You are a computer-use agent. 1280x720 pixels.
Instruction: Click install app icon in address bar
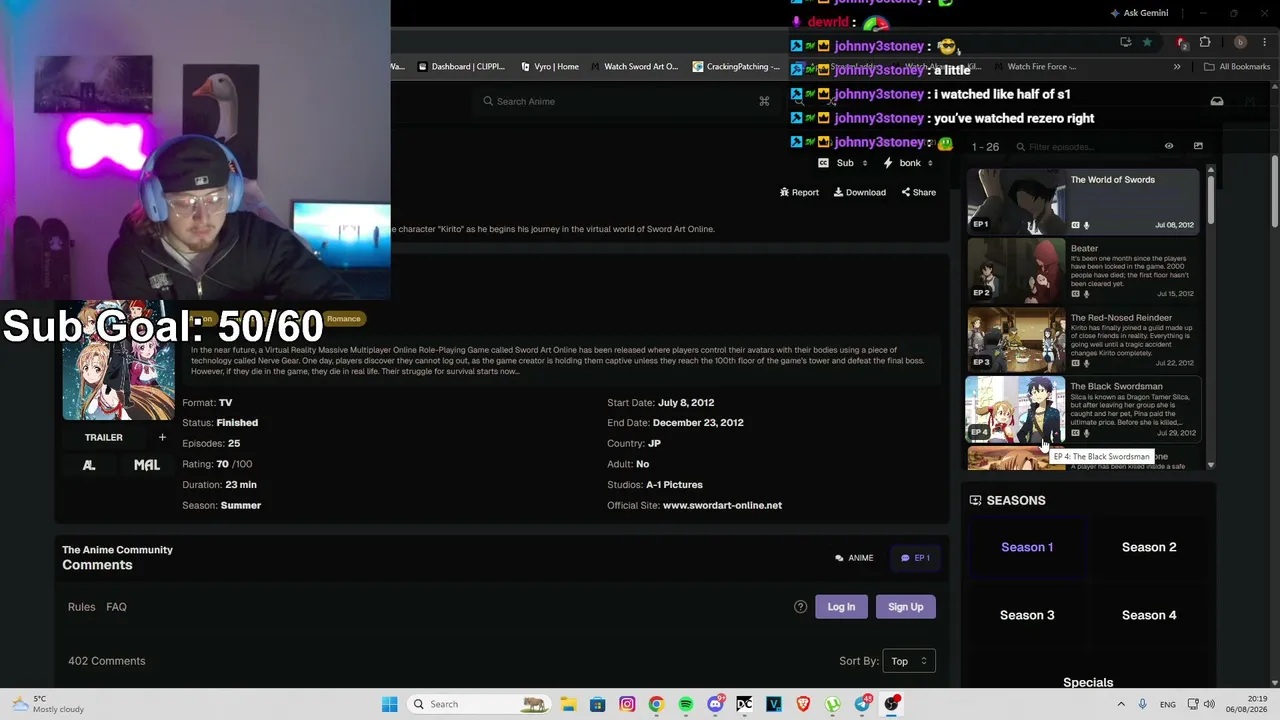(1125, 42)
